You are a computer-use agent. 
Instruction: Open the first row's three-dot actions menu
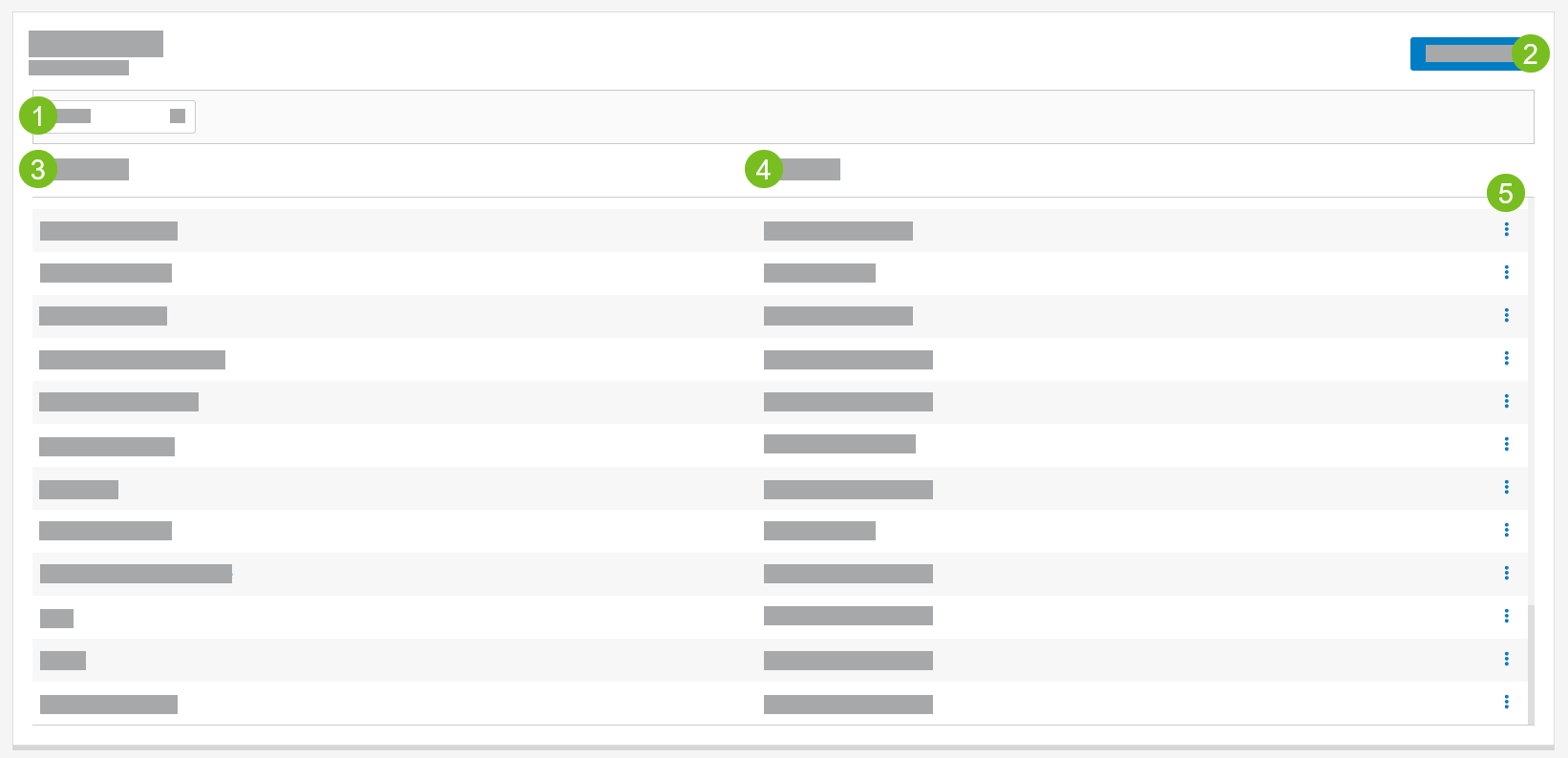click(1506, 229)
